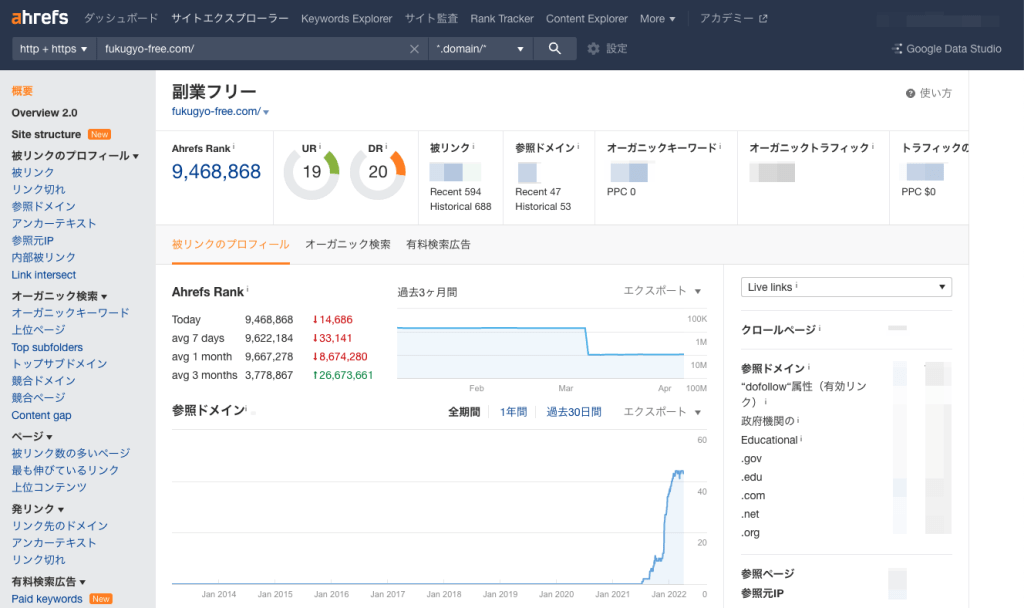Open 上位コンテンツ sidebar link

click(49, 487)
